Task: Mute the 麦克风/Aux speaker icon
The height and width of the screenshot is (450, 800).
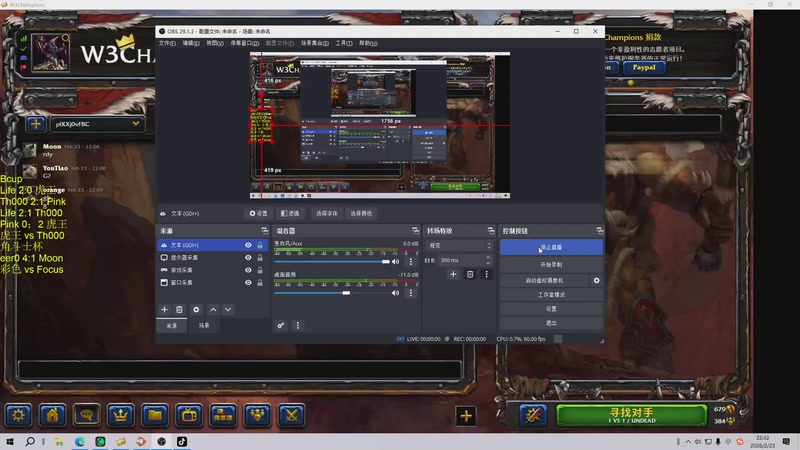Action: coord(395,262)
